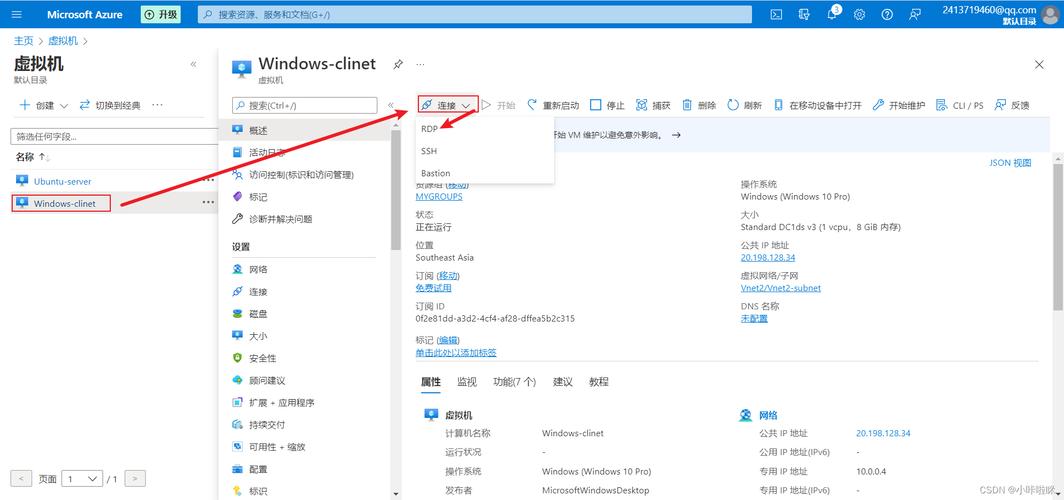
Task: Close the Windows-clinet blade
Action: click(1039, 64)
